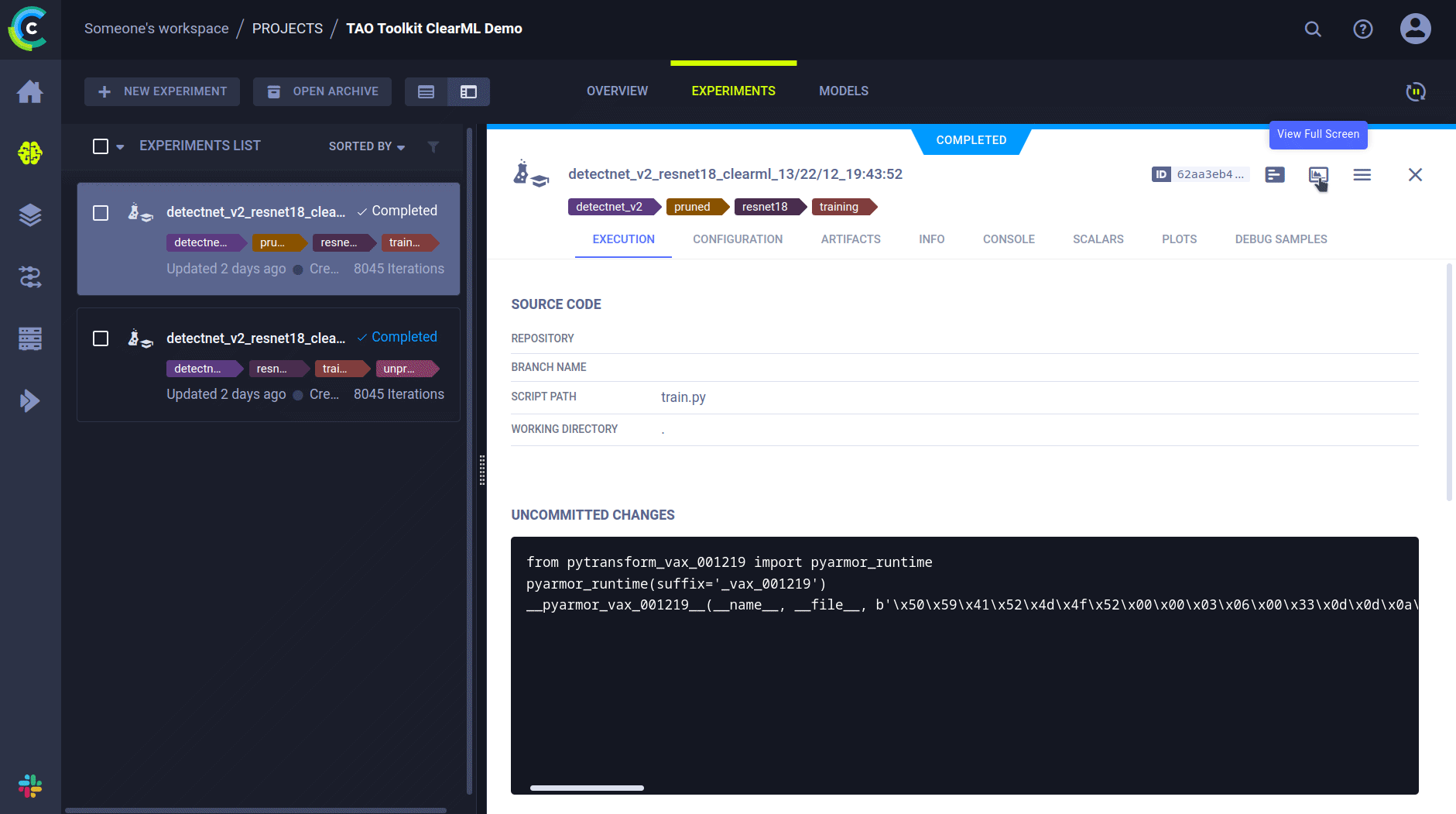This screenshot has height=814, width=1456.
Task: Go to Someone's workspace breadcrumb
Action: point(156,29)
